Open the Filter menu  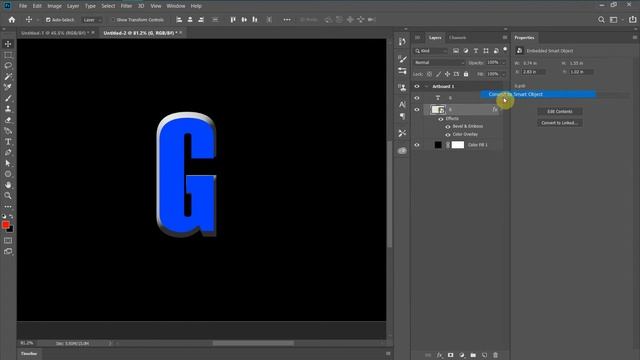[126, 6]
